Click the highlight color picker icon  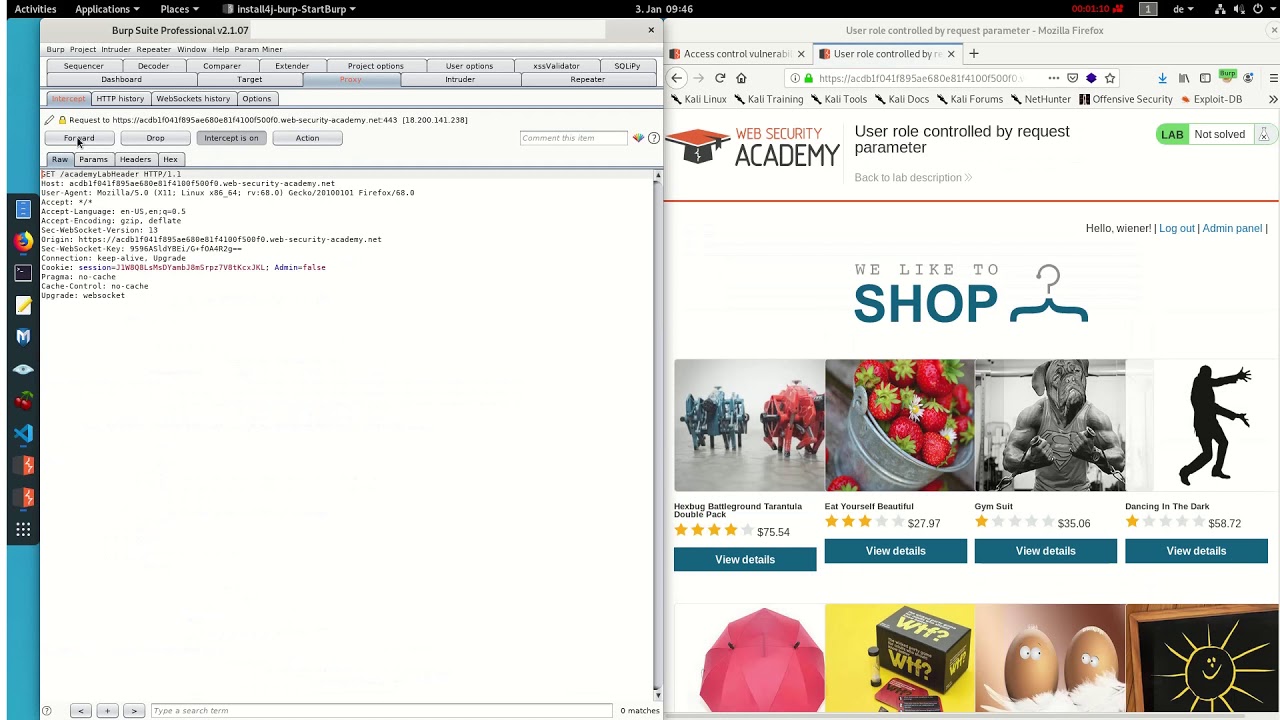pos(638,138)
